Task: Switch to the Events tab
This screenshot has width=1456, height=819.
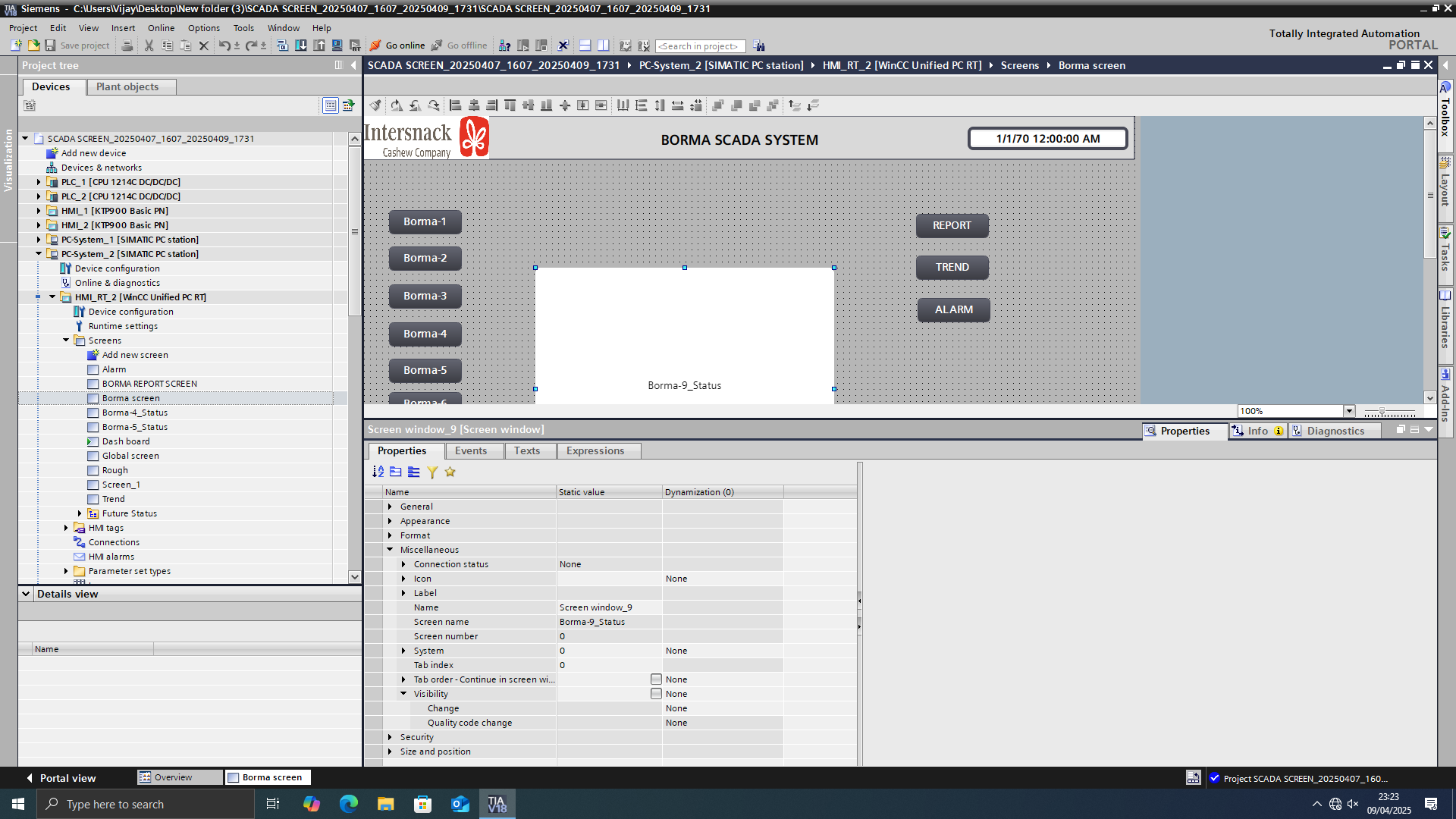Action: [470, 450]
